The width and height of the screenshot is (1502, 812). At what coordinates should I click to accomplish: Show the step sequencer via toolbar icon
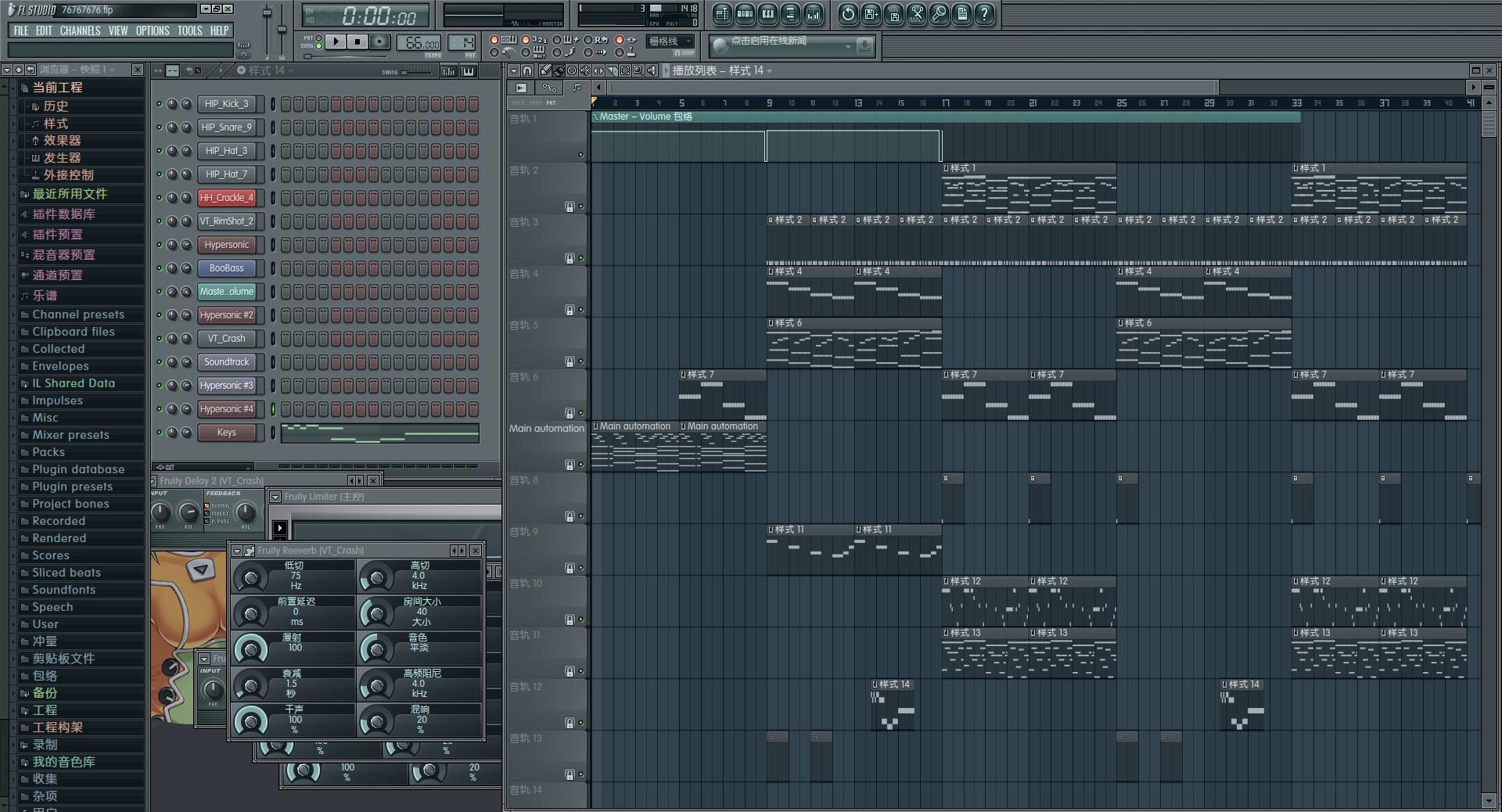[x=745, y=13]
